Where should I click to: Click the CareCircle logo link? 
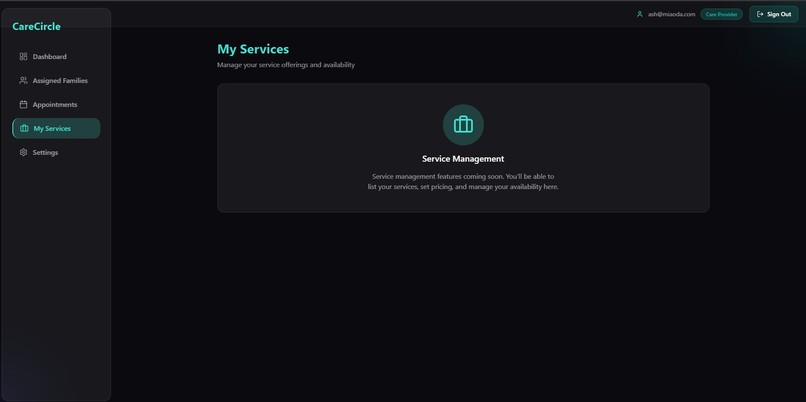coord(36,26)
